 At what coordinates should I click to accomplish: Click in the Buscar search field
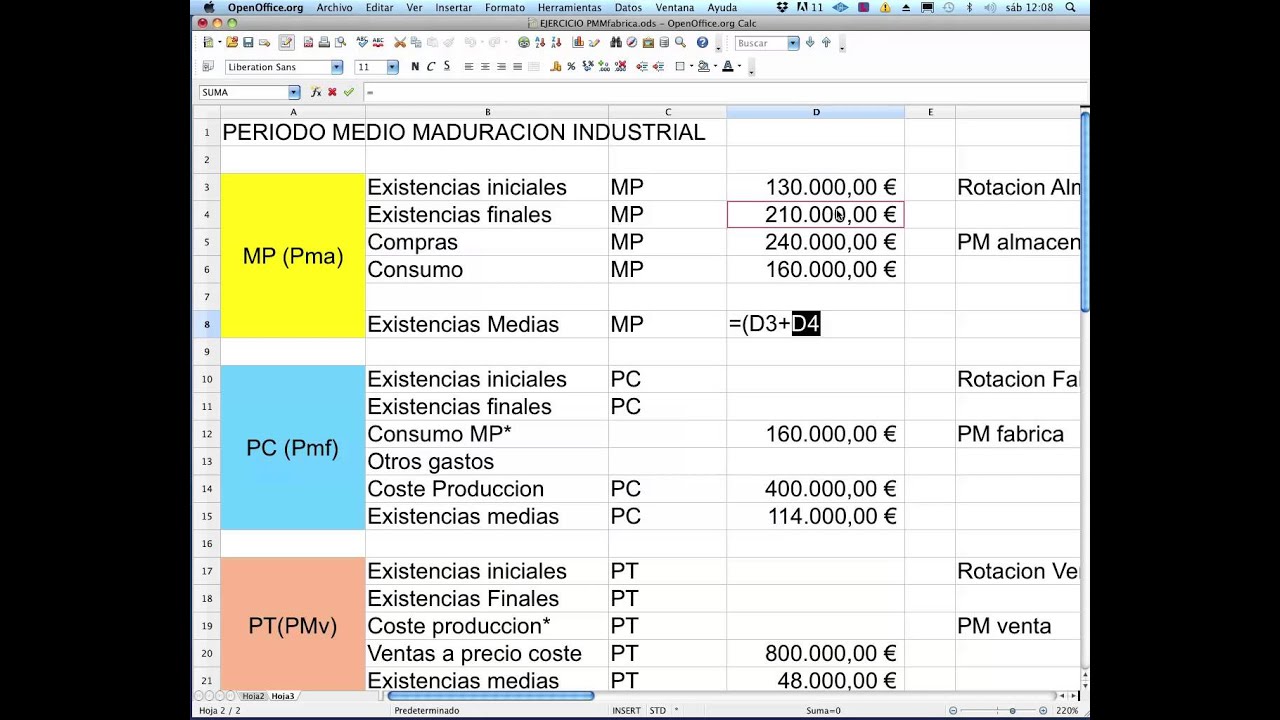coord(761,43)
